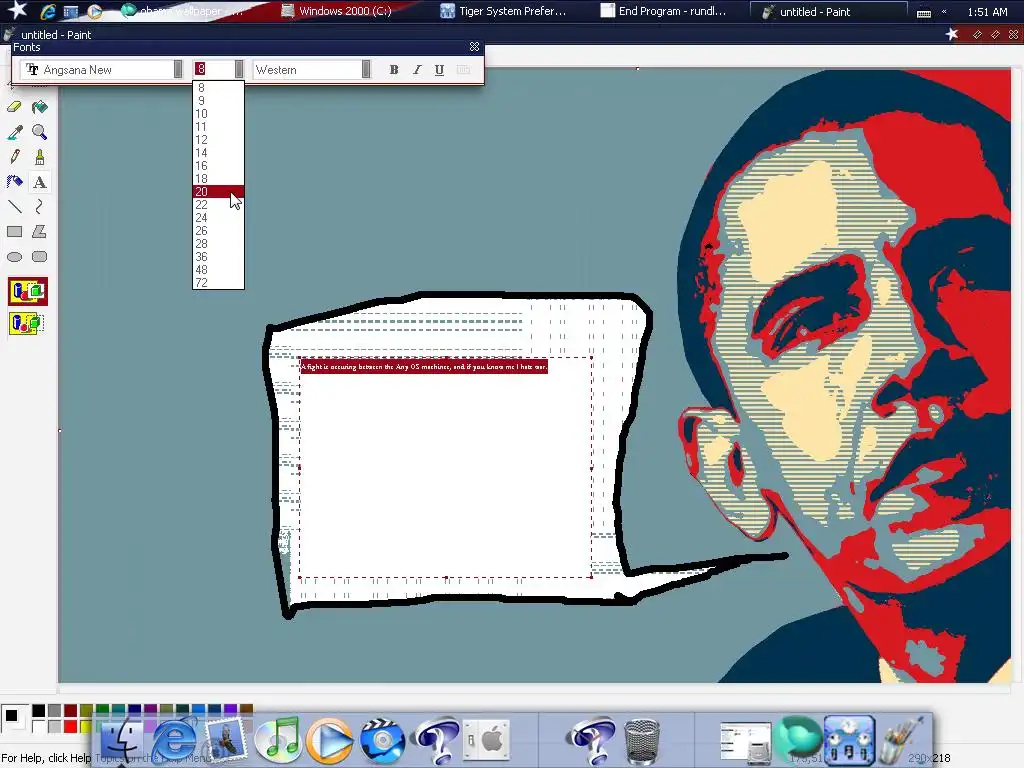Launch QuickTime player icon in dock
This screenshot has height=768, width=1024.
(x=330, y=741)
